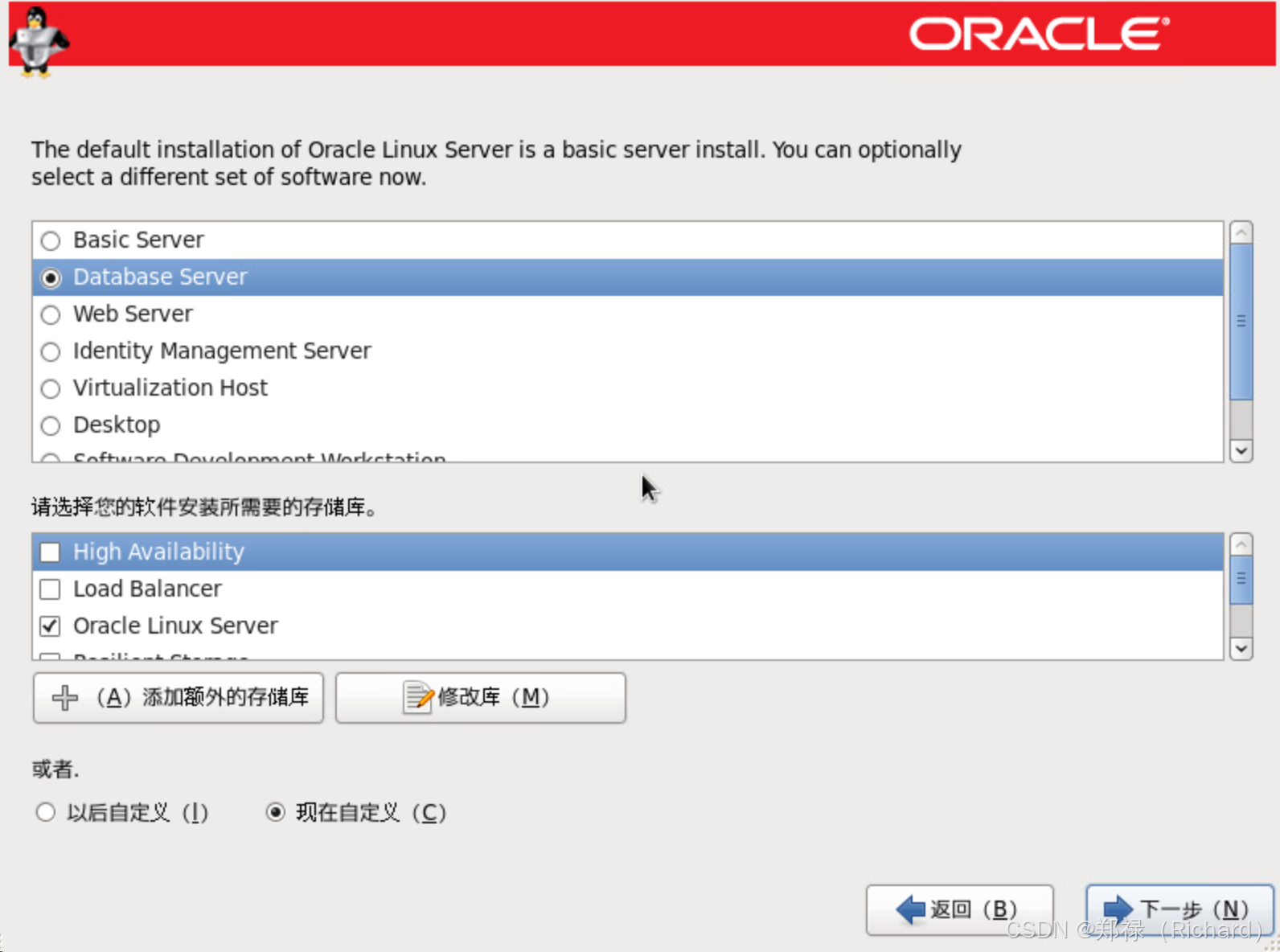Click the 添加额外的存储库 (A) button
Image resolution: width=1280 pixels, height=952 pixels.
pos(178,697)
